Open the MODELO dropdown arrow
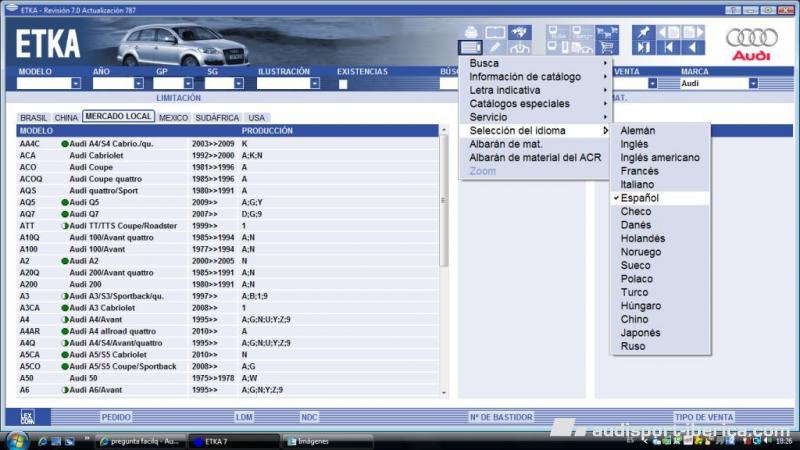800x450 pixels. click(76, 83)
